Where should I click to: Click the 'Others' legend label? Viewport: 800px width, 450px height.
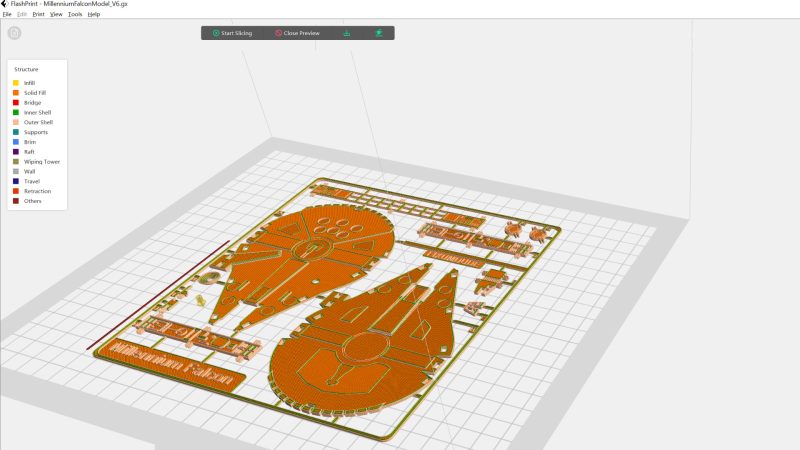(32, 201)
